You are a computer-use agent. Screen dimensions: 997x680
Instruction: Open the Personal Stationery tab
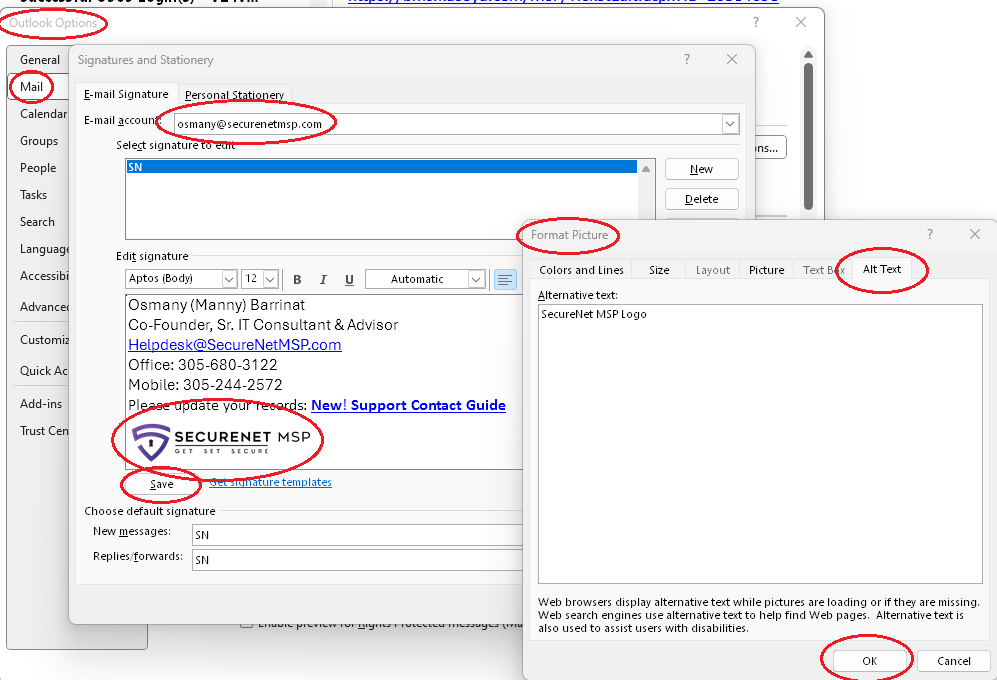click(x=234, y=95)
